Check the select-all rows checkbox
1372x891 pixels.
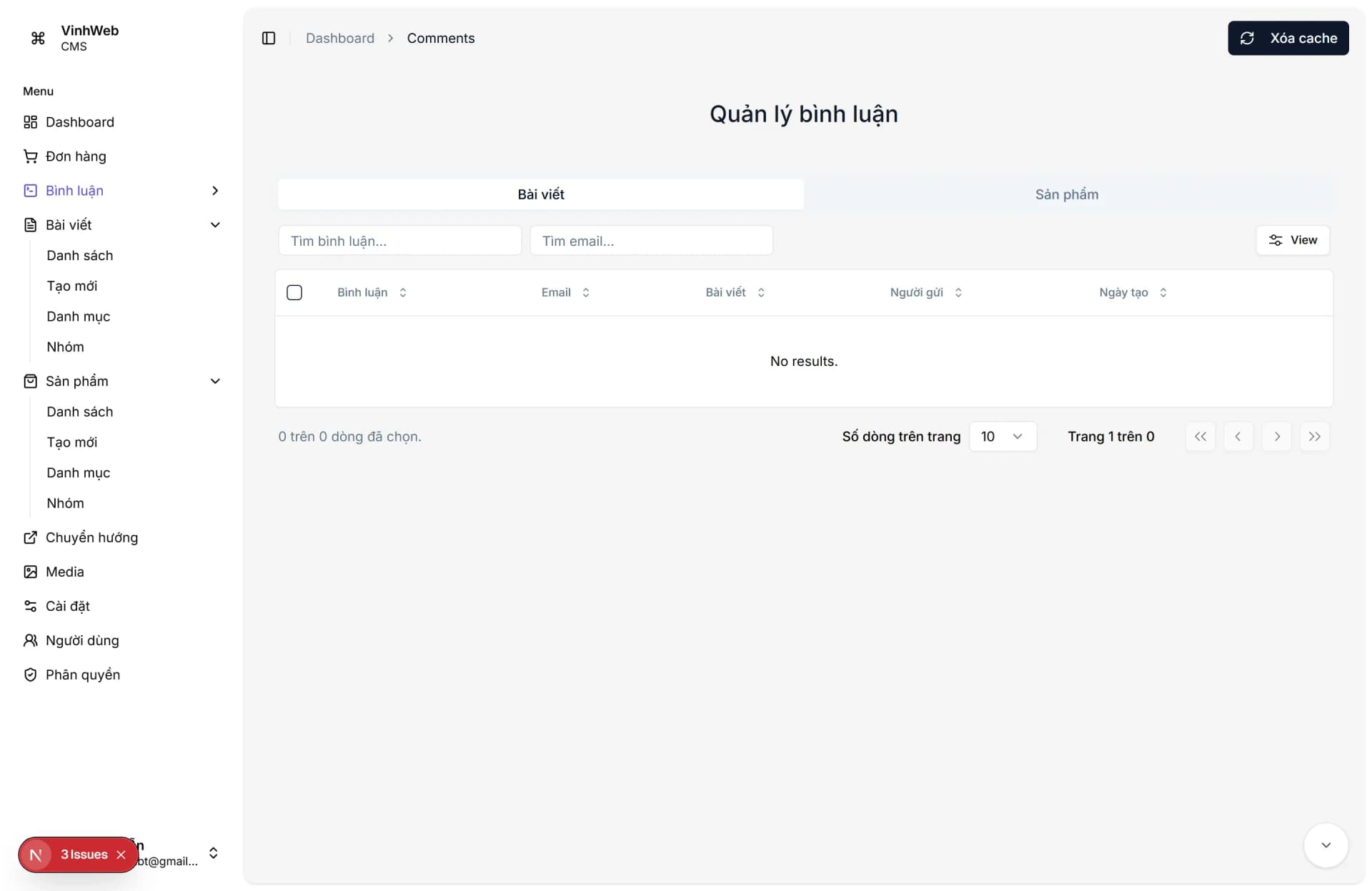(x=294, y=292)
